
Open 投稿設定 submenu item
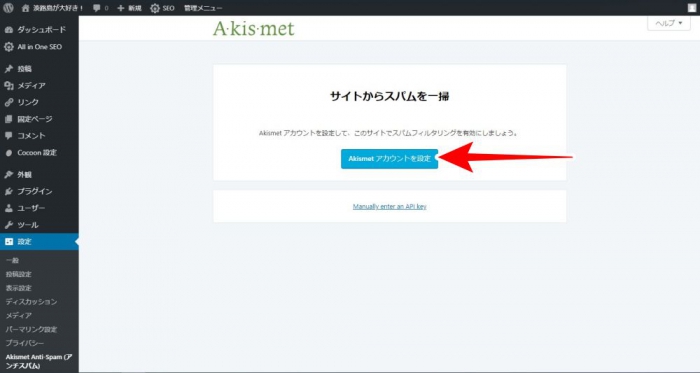coord(18,274)
